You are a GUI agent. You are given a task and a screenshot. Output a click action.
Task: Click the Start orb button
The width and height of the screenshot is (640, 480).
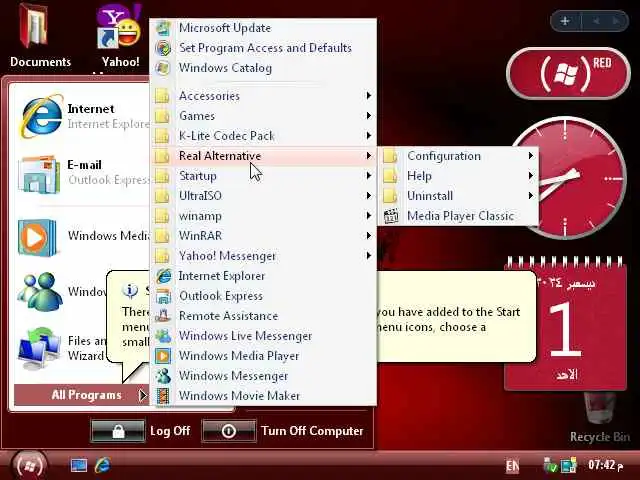coord(29,466)
